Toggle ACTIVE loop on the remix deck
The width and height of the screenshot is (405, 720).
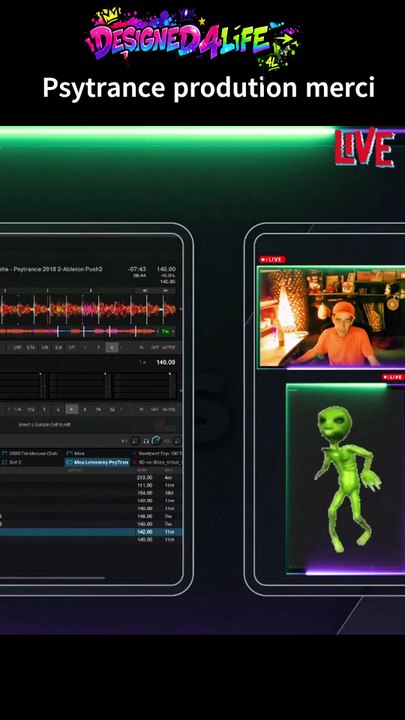click(169, 409)
